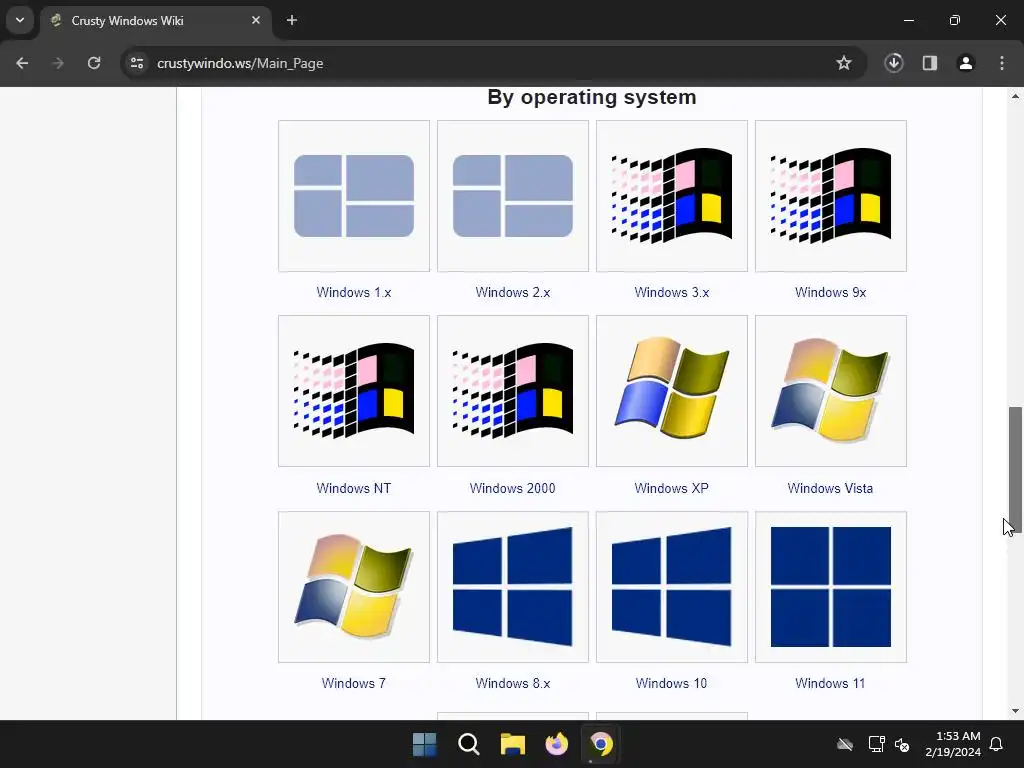Expand the tab search dropdown
The image size is (1024, 768).
(x=20, y=20)
